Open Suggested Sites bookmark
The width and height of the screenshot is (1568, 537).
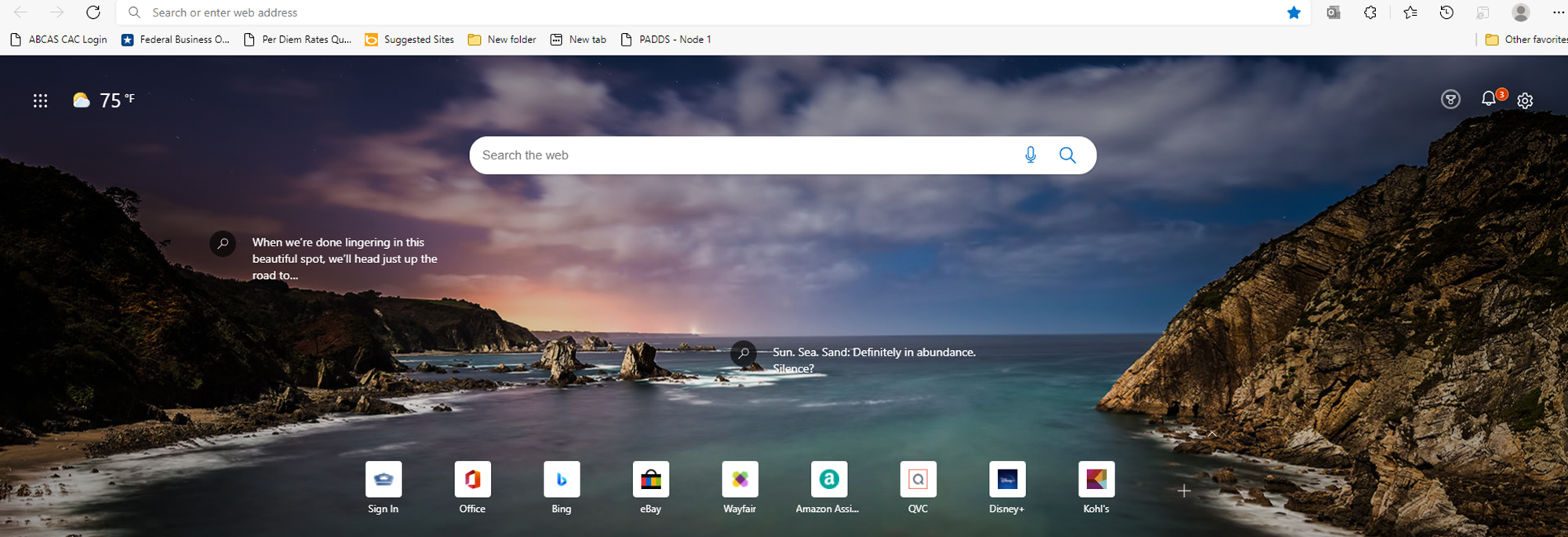(x=409, y=39)
